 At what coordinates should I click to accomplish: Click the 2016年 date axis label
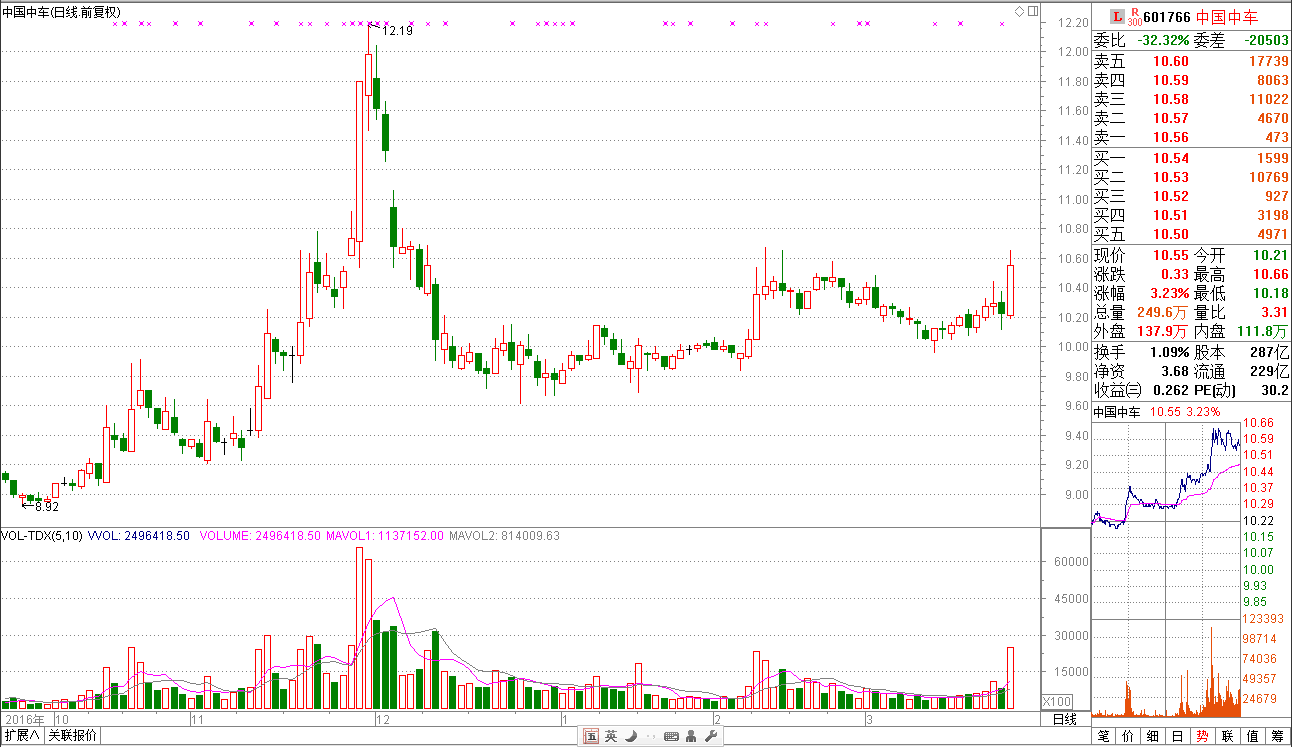24,719
